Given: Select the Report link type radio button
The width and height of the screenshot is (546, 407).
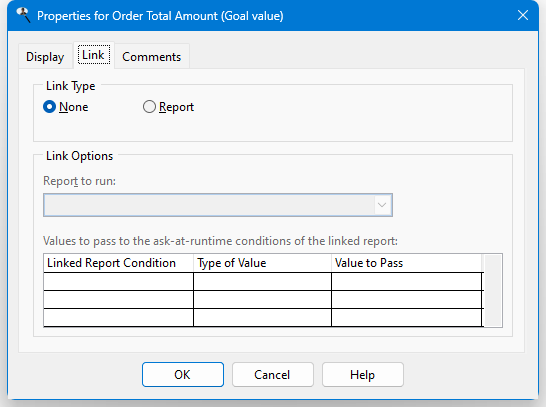Looking at the screenshot, I should [168, 107].
